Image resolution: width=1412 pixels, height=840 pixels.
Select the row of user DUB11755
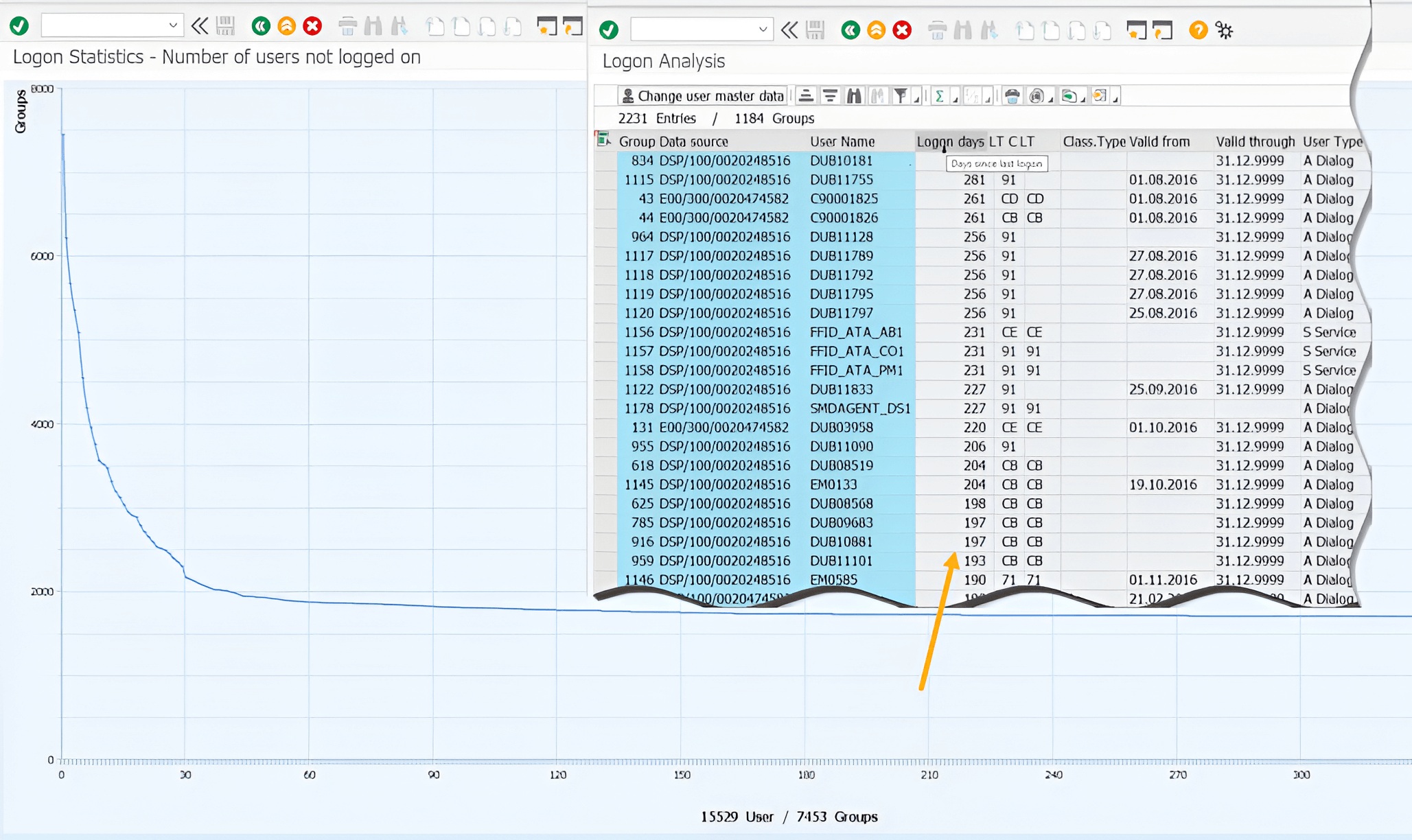[x=605, y=180]
